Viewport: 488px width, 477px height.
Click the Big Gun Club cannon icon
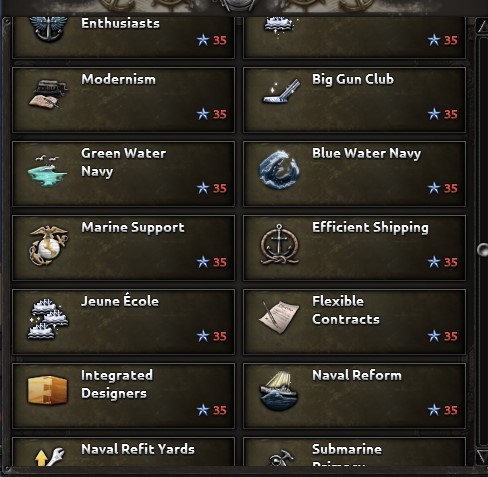pos(281,91)
